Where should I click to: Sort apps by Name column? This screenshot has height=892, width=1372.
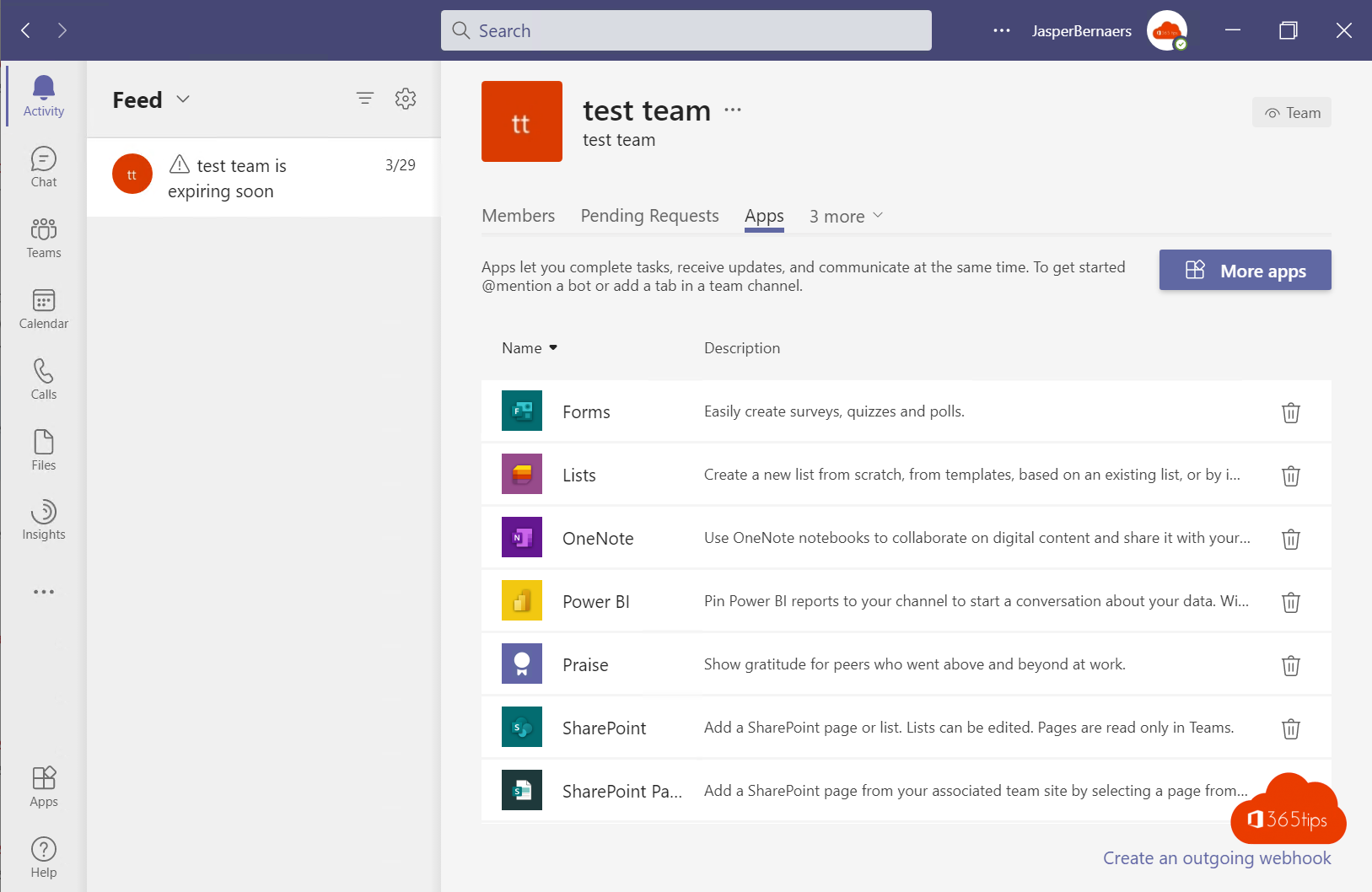click(x=530, y=348)
